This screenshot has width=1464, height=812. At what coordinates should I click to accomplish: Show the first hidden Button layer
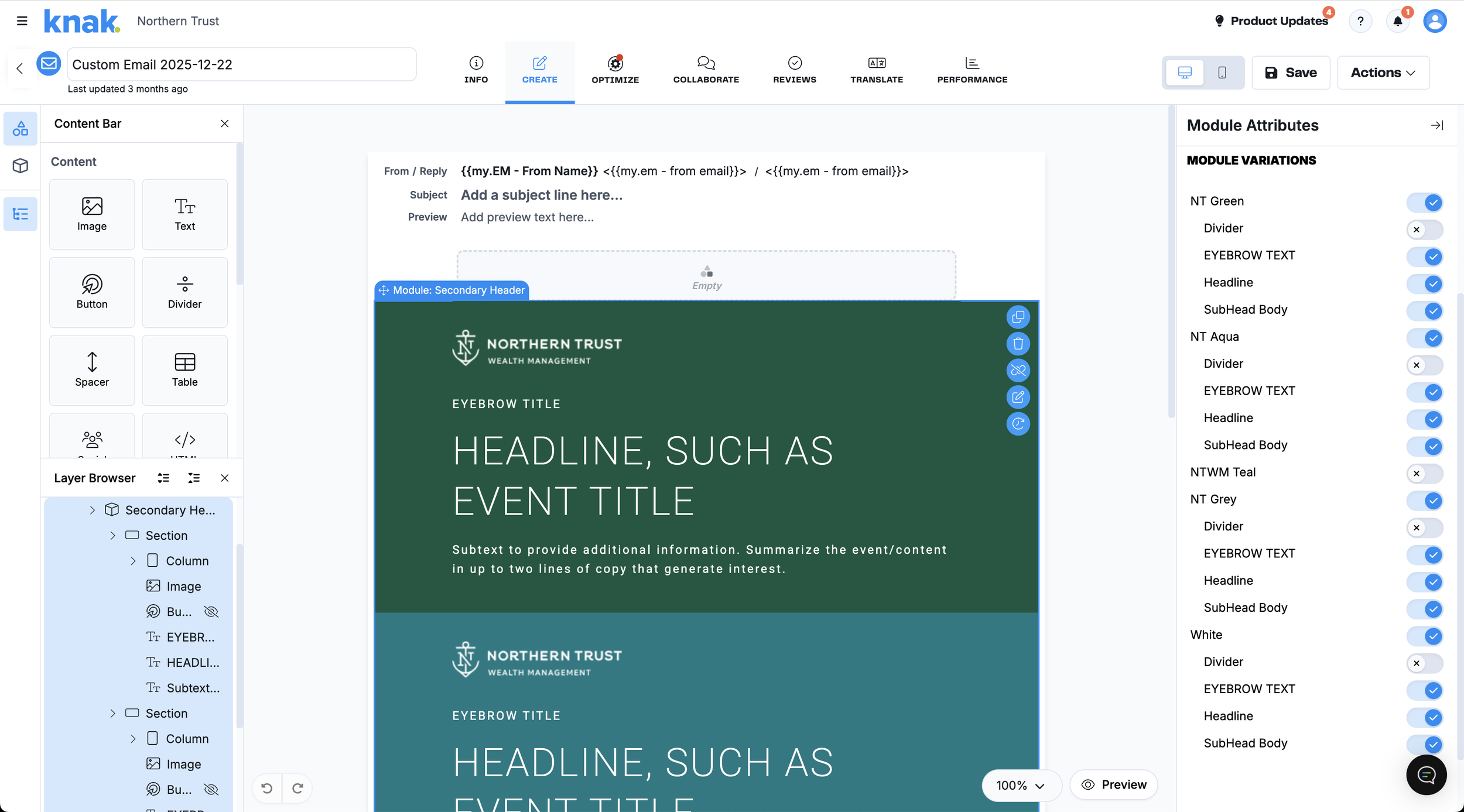point(211,612)
